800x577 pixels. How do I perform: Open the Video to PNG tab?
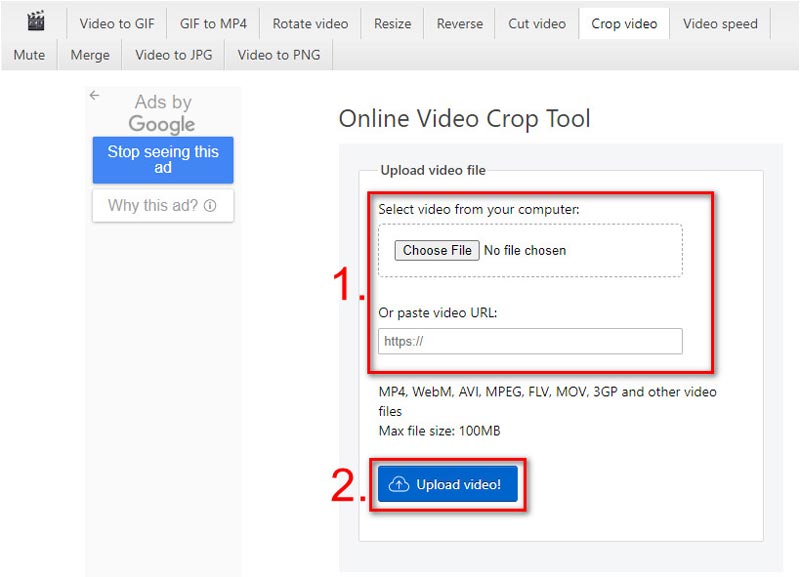click(279, 55)
